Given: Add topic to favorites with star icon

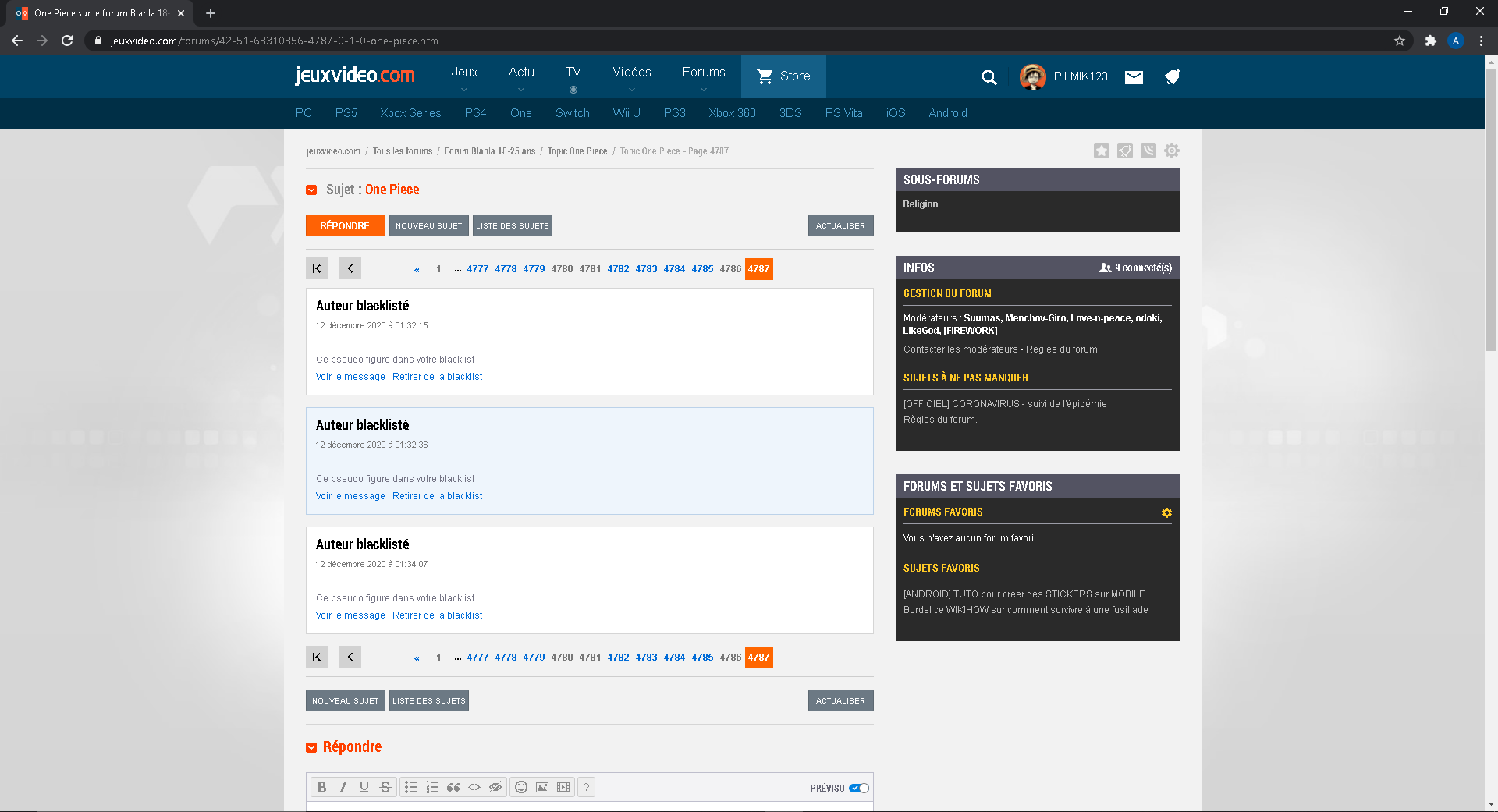Looking at the screenshot, I should point(1102,151).
